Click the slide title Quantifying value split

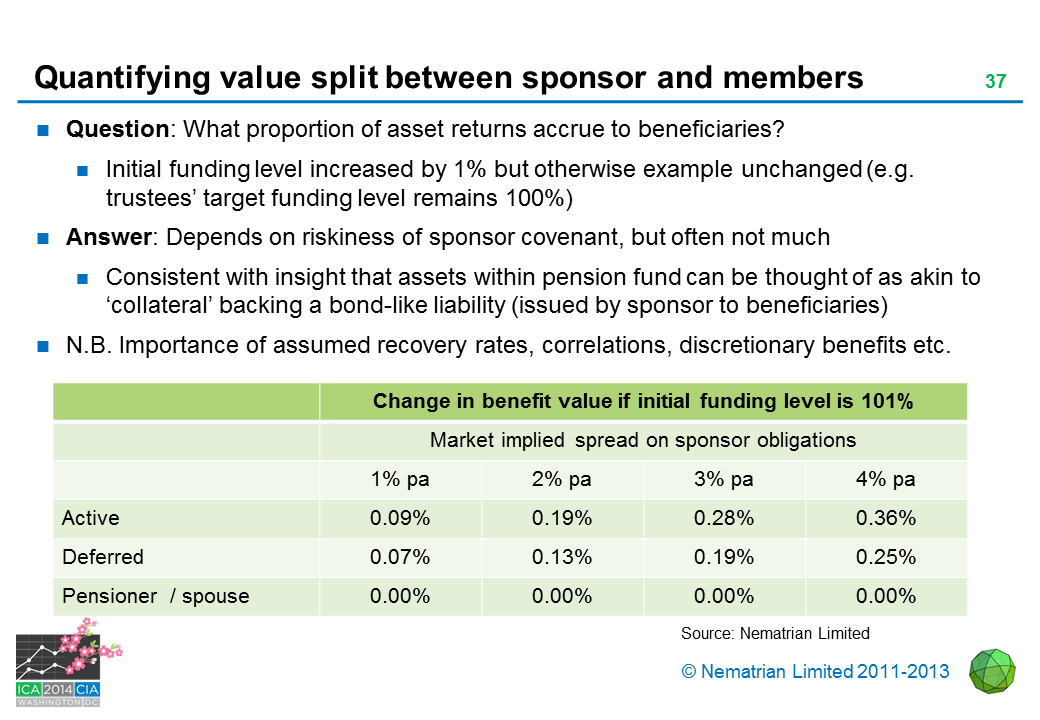pyautogui.click(x=449, y=77)
